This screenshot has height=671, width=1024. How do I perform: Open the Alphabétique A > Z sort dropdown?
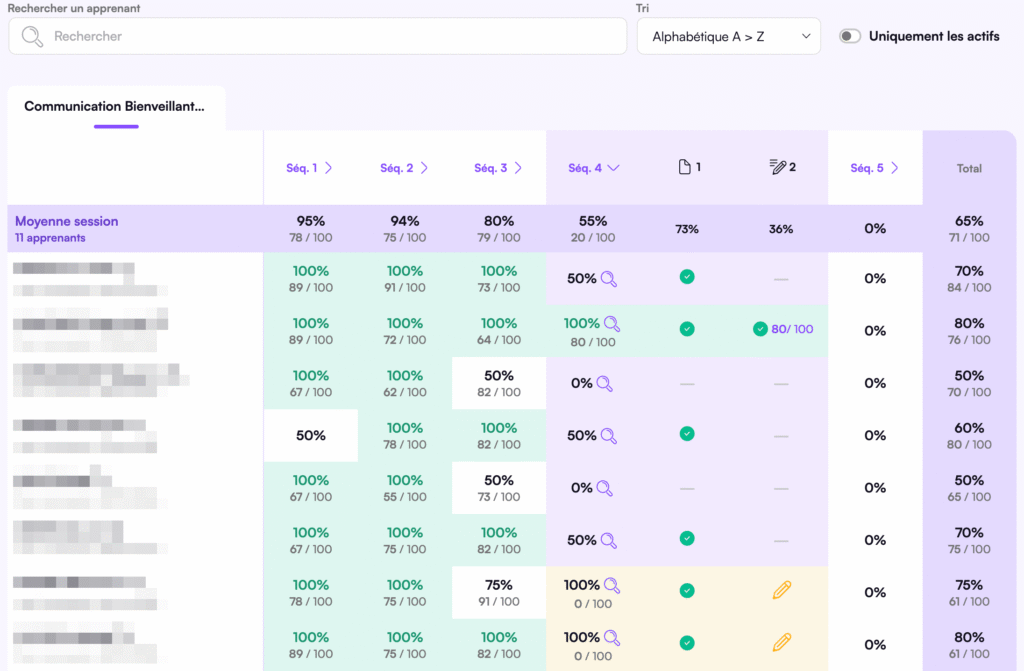coord(729,36)
